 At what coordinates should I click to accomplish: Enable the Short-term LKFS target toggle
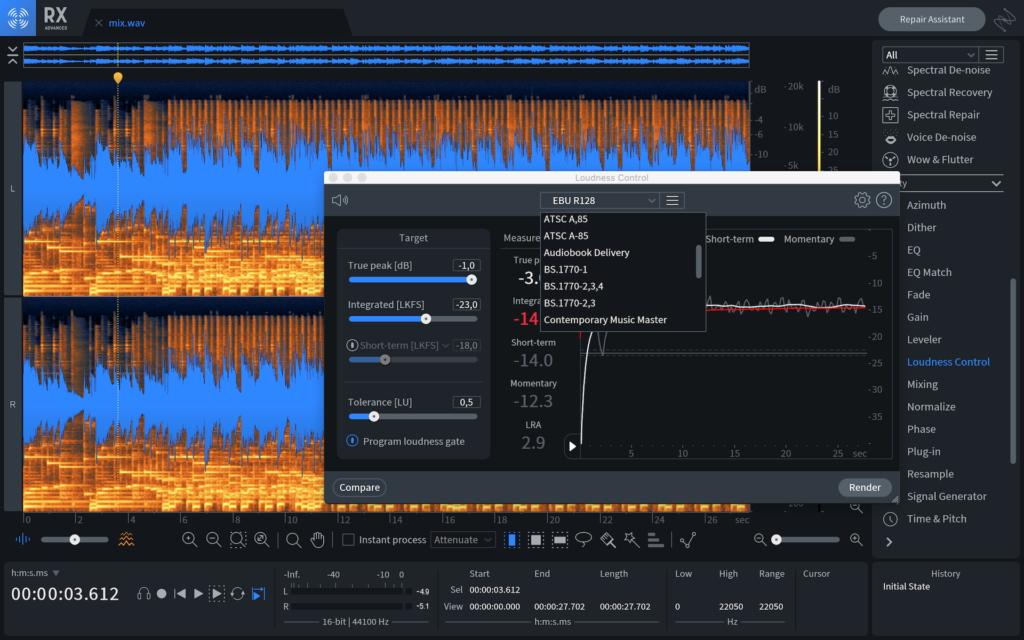(352, 345)
